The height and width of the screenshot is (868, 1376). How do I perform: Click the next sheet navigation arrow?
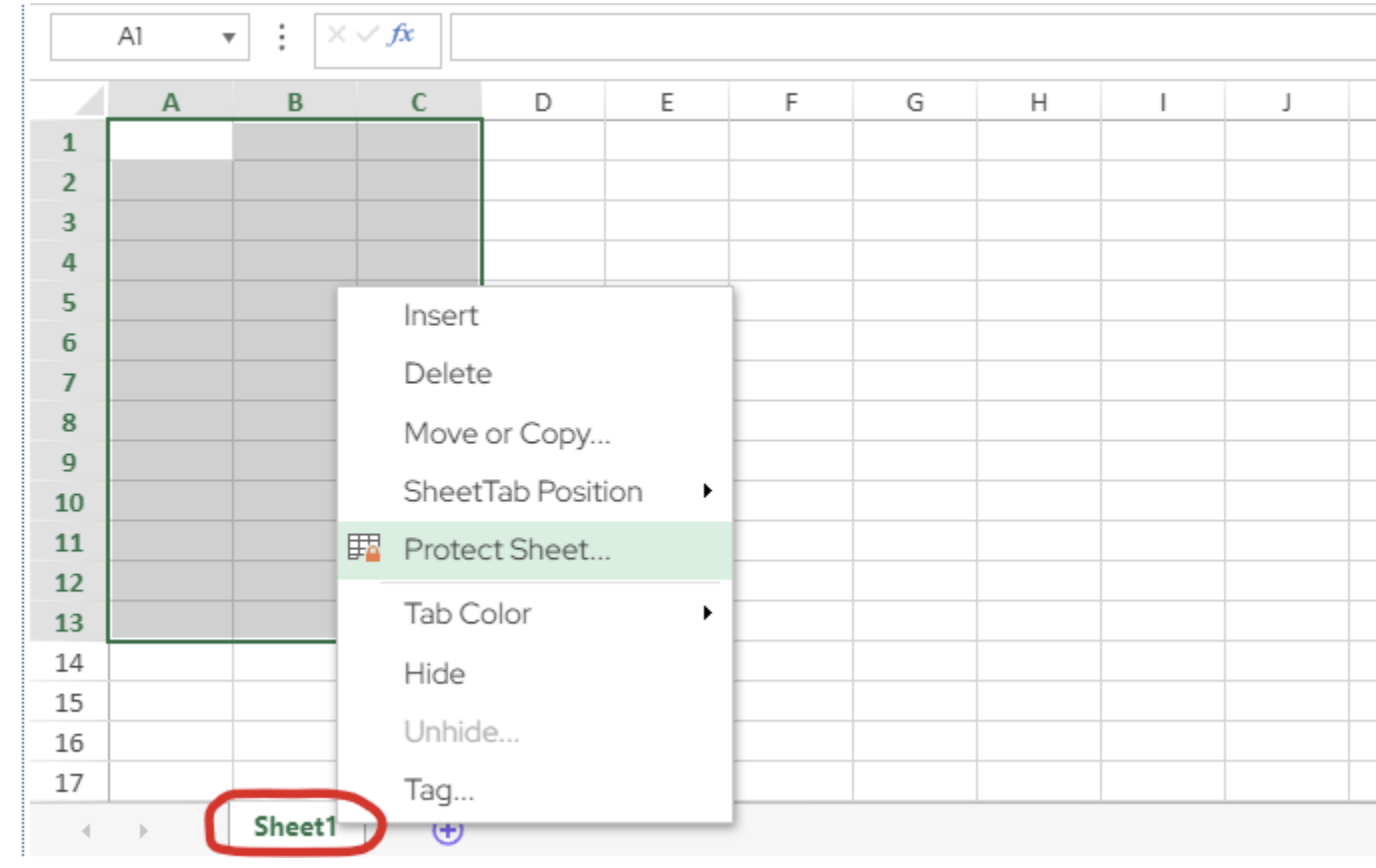tap(143, 830)
